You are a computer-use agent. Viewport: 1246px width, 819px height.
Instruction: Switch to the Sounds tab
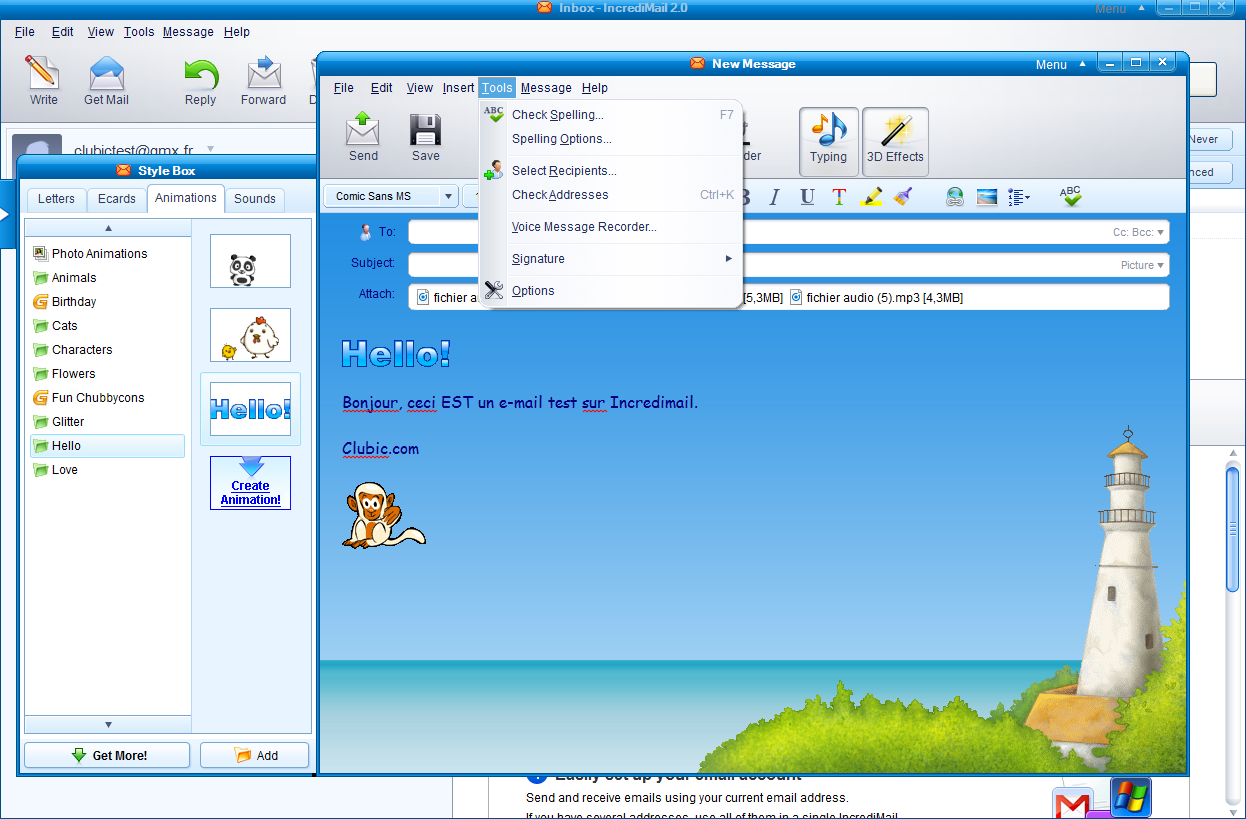255,199
